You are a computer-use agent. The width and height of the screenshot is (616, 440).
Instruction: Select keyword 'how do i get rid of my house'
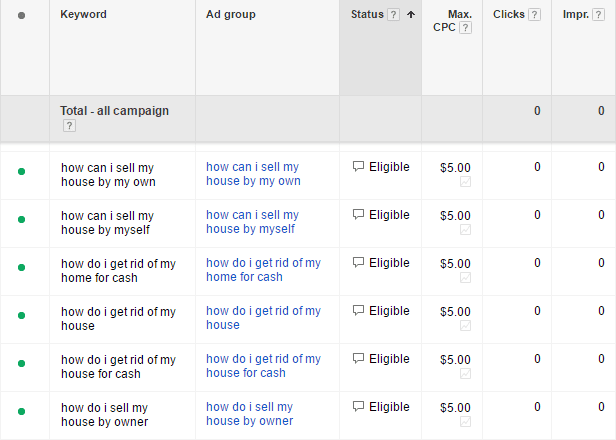(118, 318)
